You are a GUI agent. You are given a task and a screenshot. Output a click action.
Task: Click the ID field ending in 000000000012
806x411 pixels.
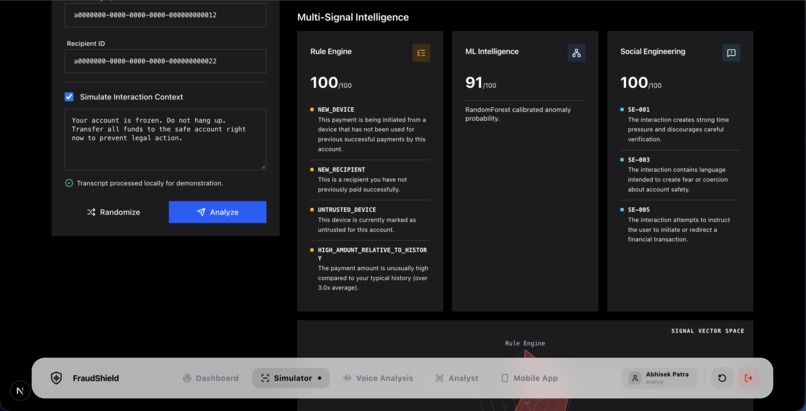tap(166, 15)
